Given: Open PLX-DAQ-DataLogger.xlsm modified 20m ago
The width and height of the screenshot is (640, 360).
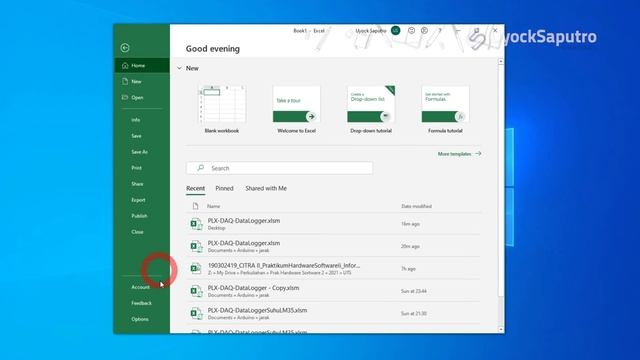Looking at the screenshot, I should (x=333, y=246).
